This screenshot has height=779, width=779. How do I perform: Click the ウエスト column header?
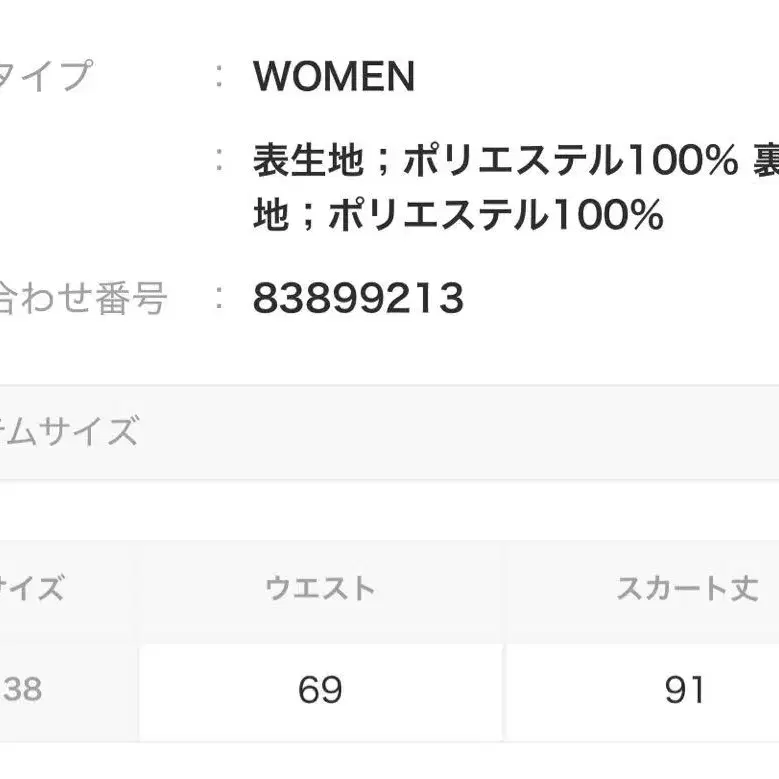[320, 588]
